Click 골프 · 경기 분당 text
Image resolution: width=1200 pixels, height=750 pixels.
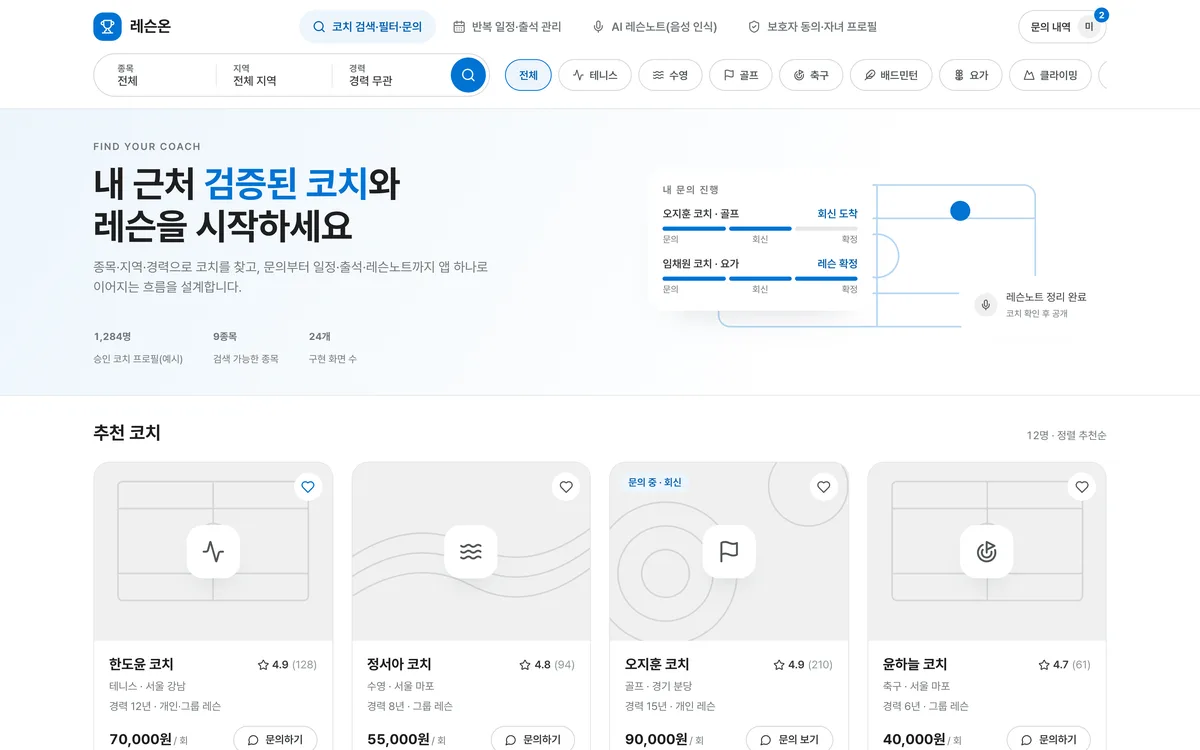pos(658,686)
